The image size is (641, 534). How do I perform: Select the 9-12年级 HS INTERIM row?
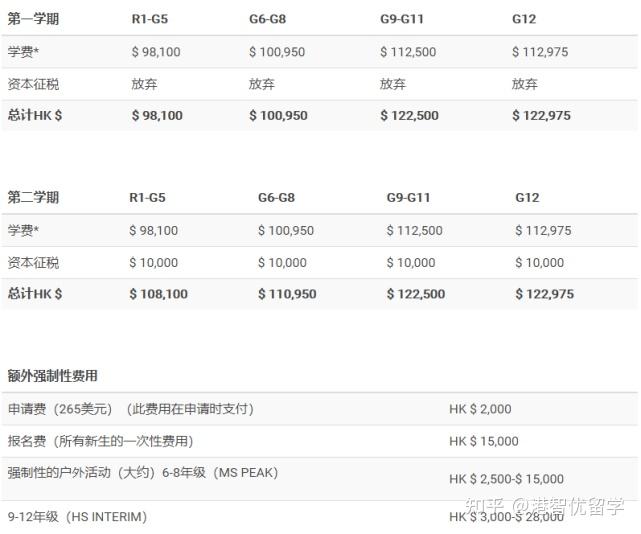click(320, 517)
